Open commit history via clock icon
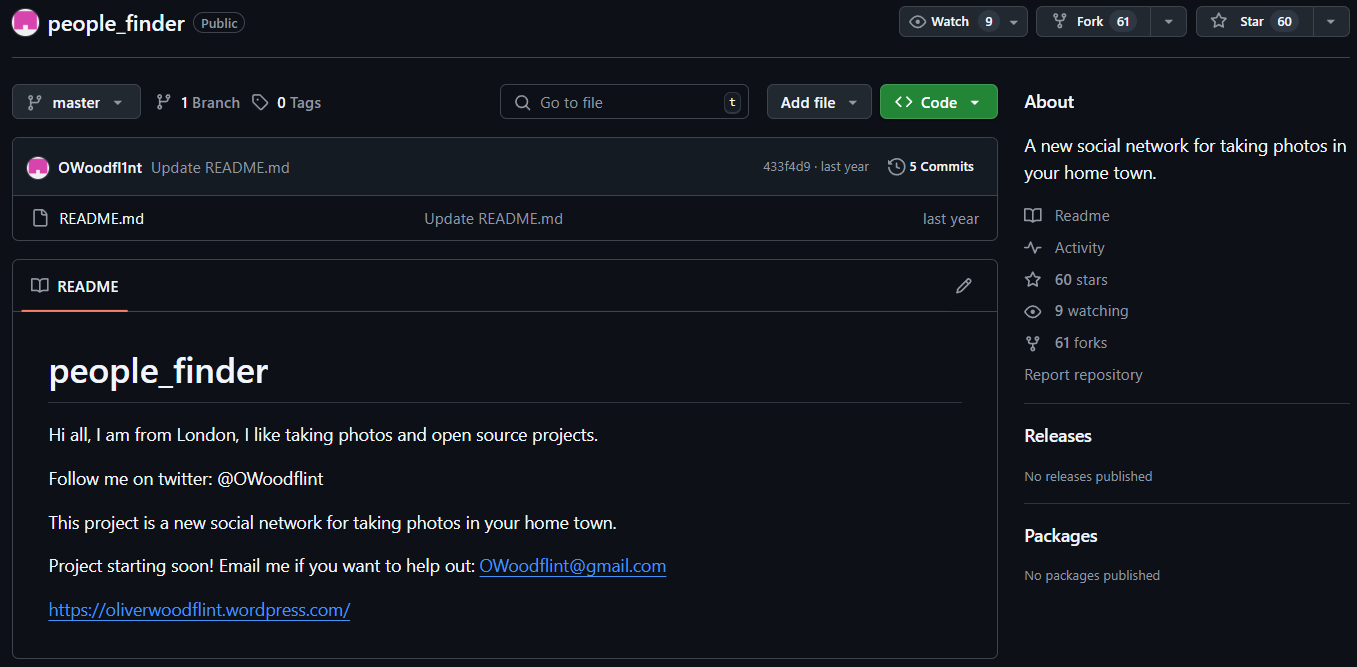Image resolution: width=1357 pixels, height=667 pixels. point(896,167)
